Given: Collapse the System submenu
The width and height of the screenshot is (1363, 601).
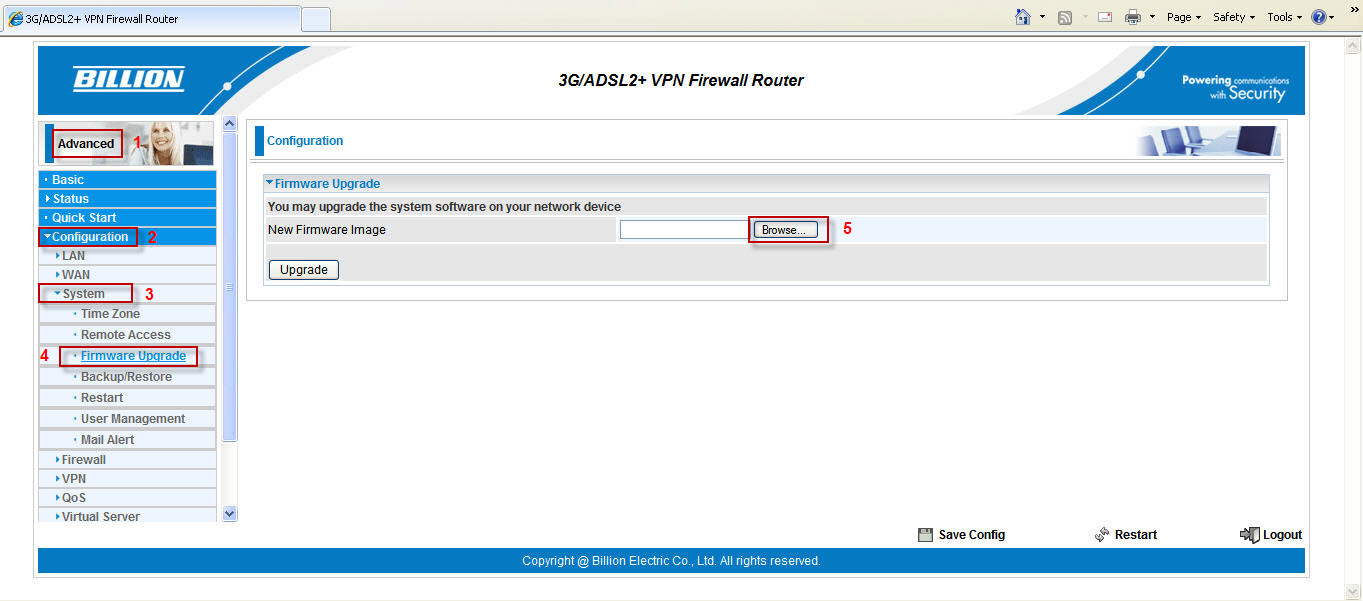Looking at the screenshot, I should (x=128, y=294).
